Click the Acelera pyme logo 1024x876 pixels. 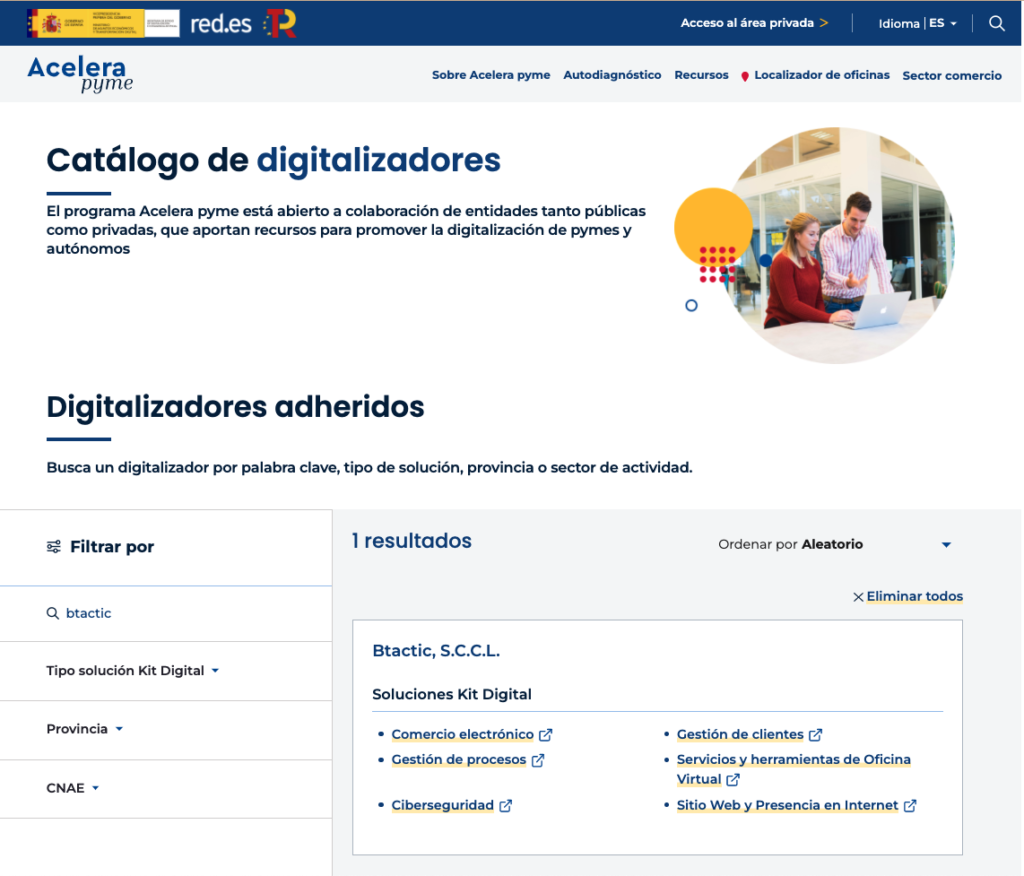[78, 73]
